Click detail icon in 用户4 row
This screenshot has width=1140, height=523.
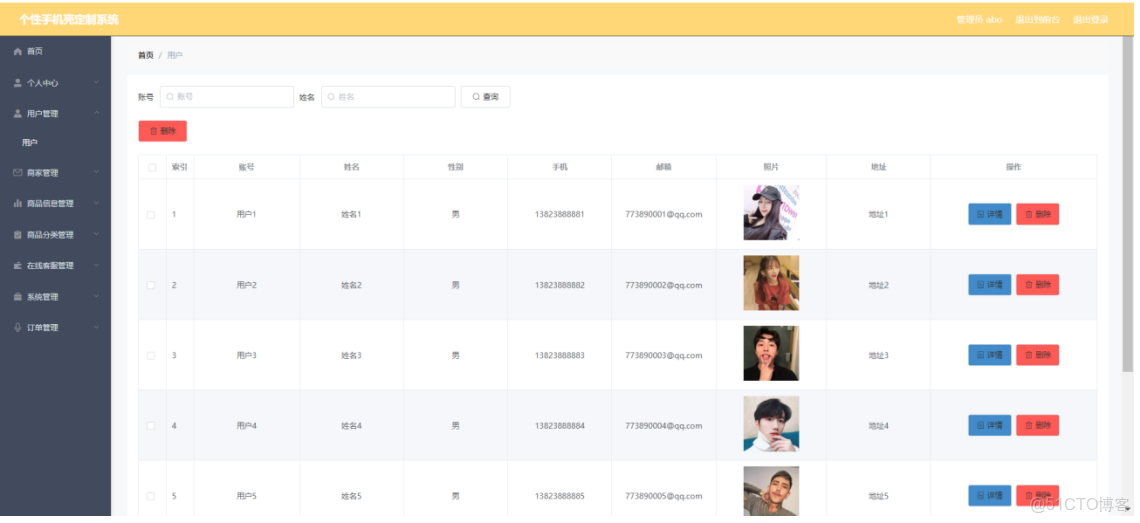click(x=981, y=425)
